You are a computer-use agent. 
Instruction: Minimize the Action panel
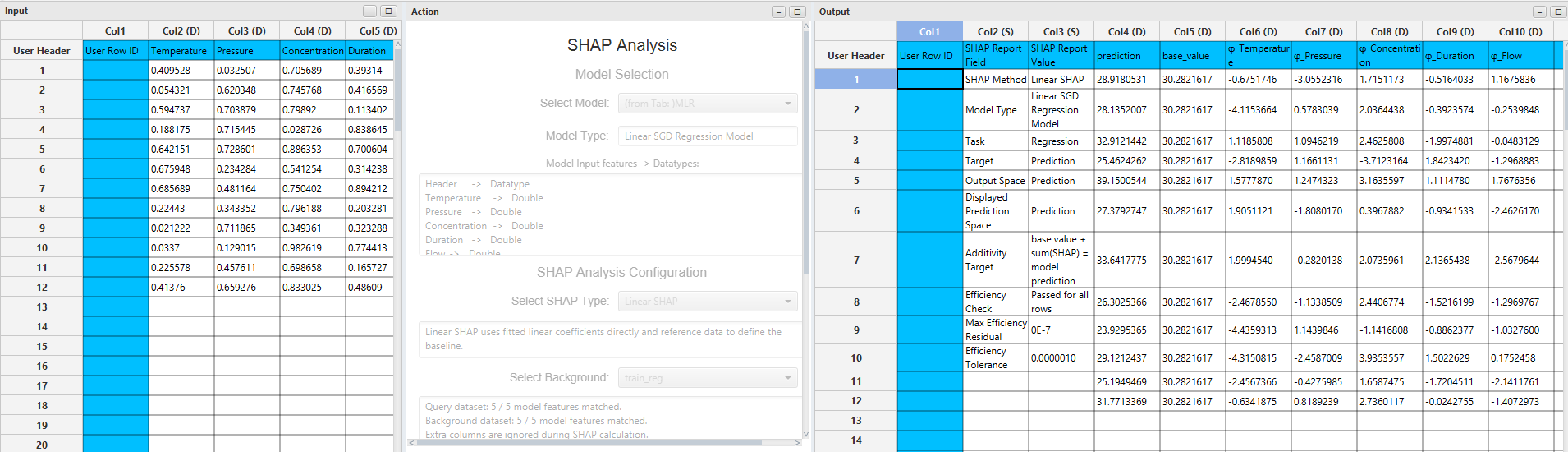(779, 12)
